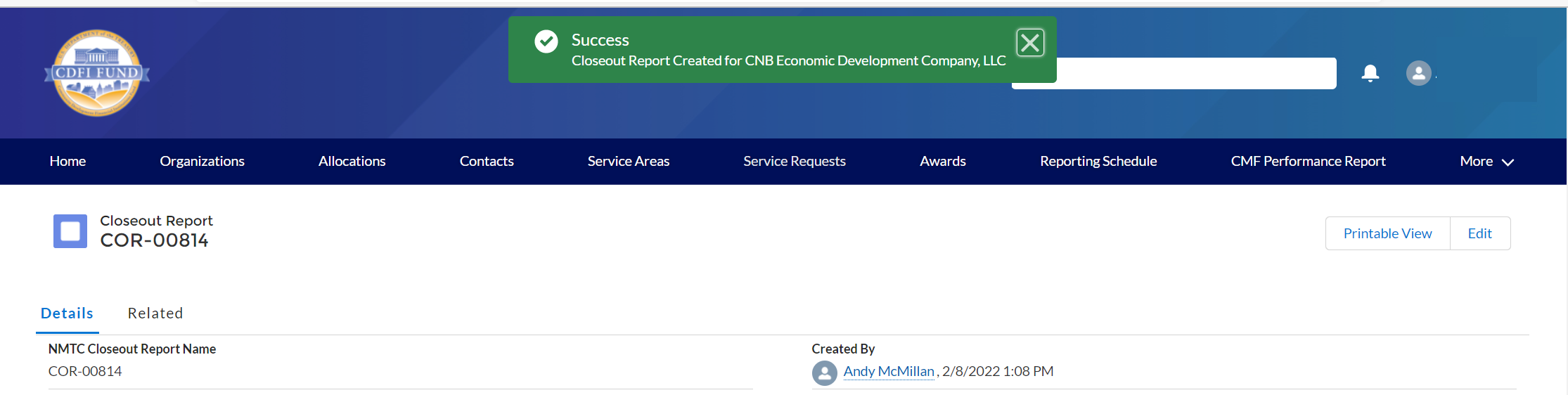Screen dimensions: 1568x395
Task: Open the user profile avatar menu
Action: 1418,73
